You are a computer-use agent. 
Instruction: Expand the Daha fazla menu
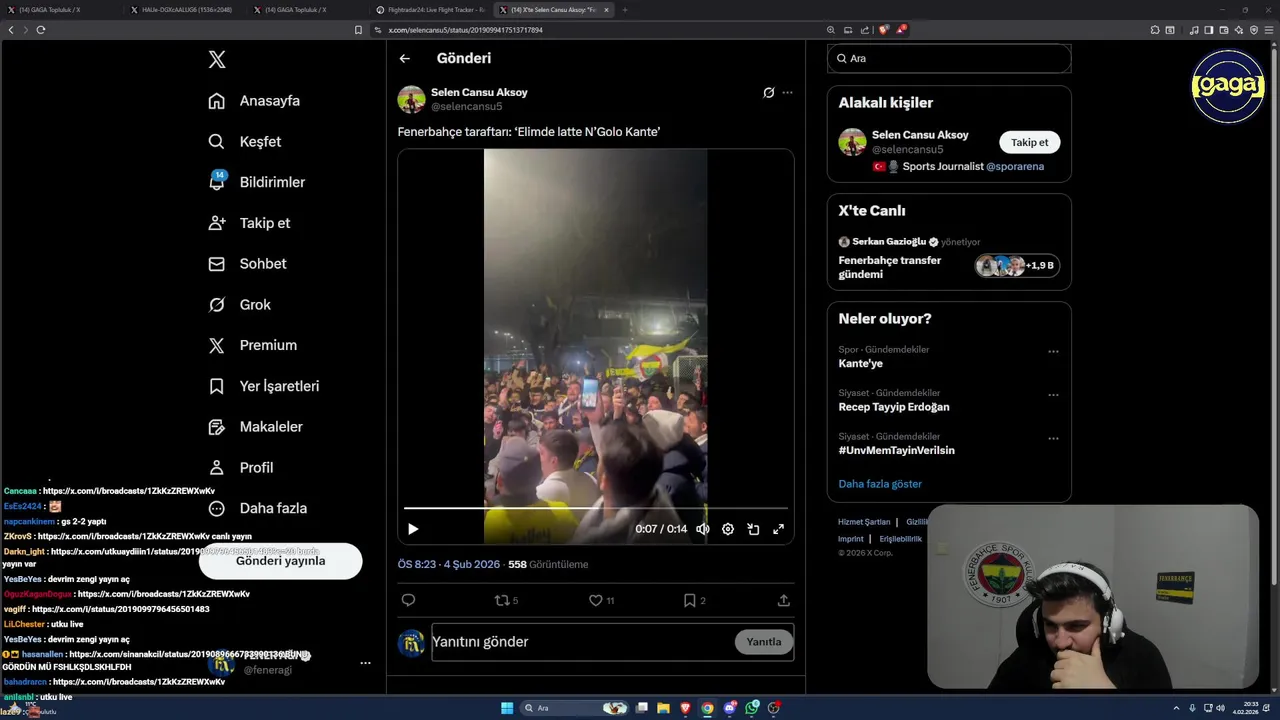pos(257,508)
